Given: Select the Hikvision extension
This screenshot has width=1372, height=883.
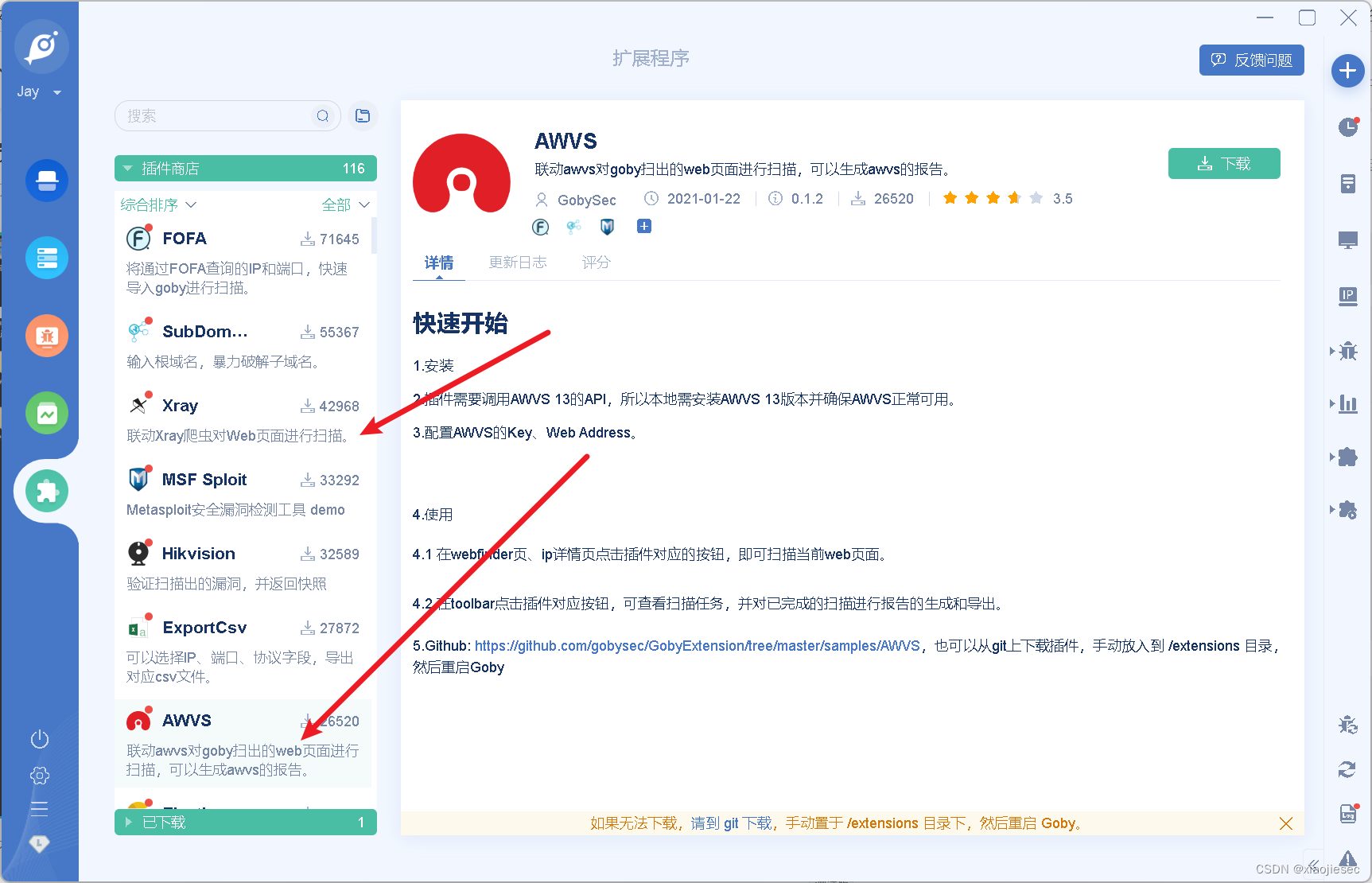Looking at the screenshot, I should pos(243,566).
